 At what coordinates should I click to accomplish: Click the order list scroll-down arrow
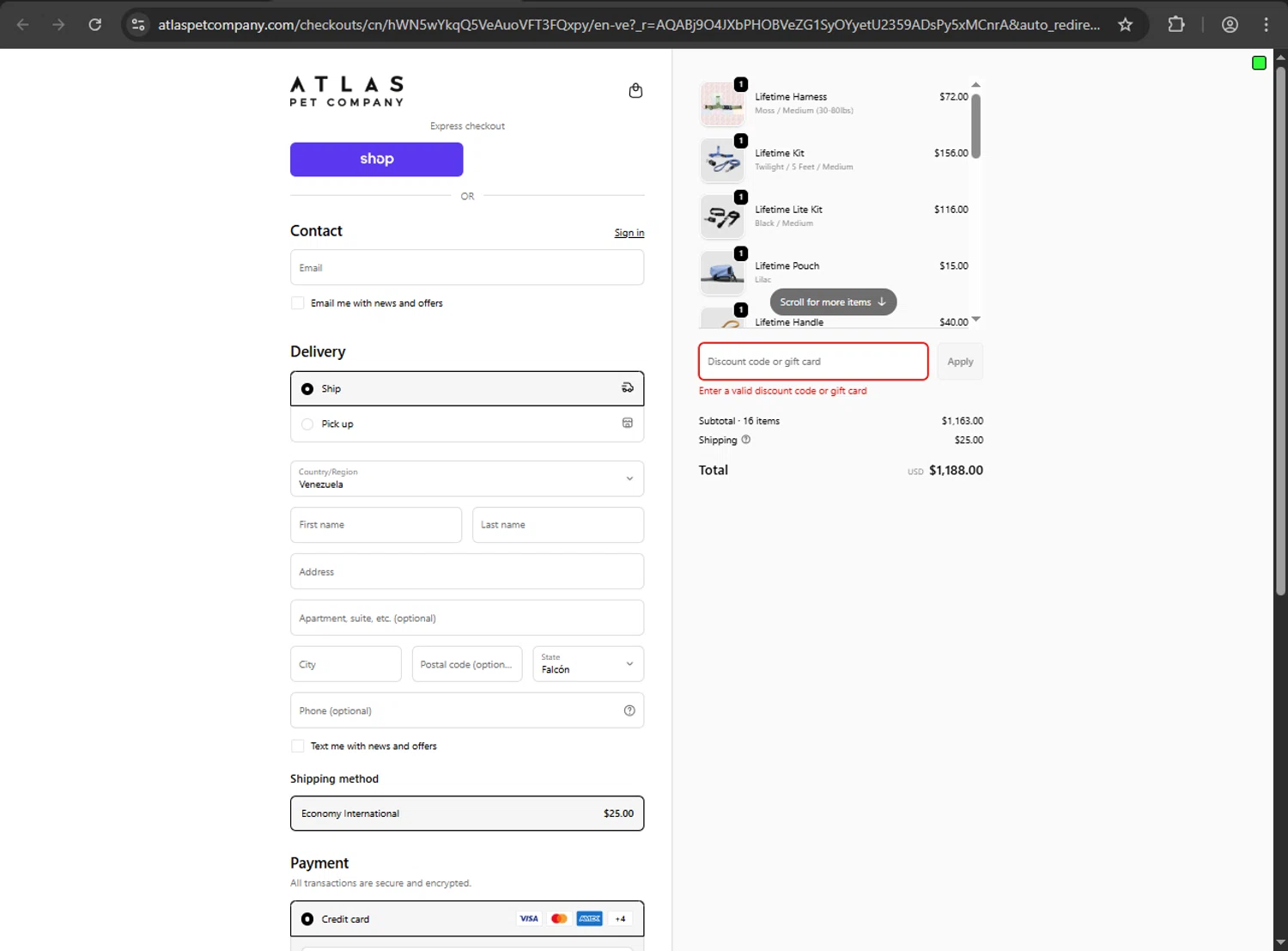(x=975, y=320)
